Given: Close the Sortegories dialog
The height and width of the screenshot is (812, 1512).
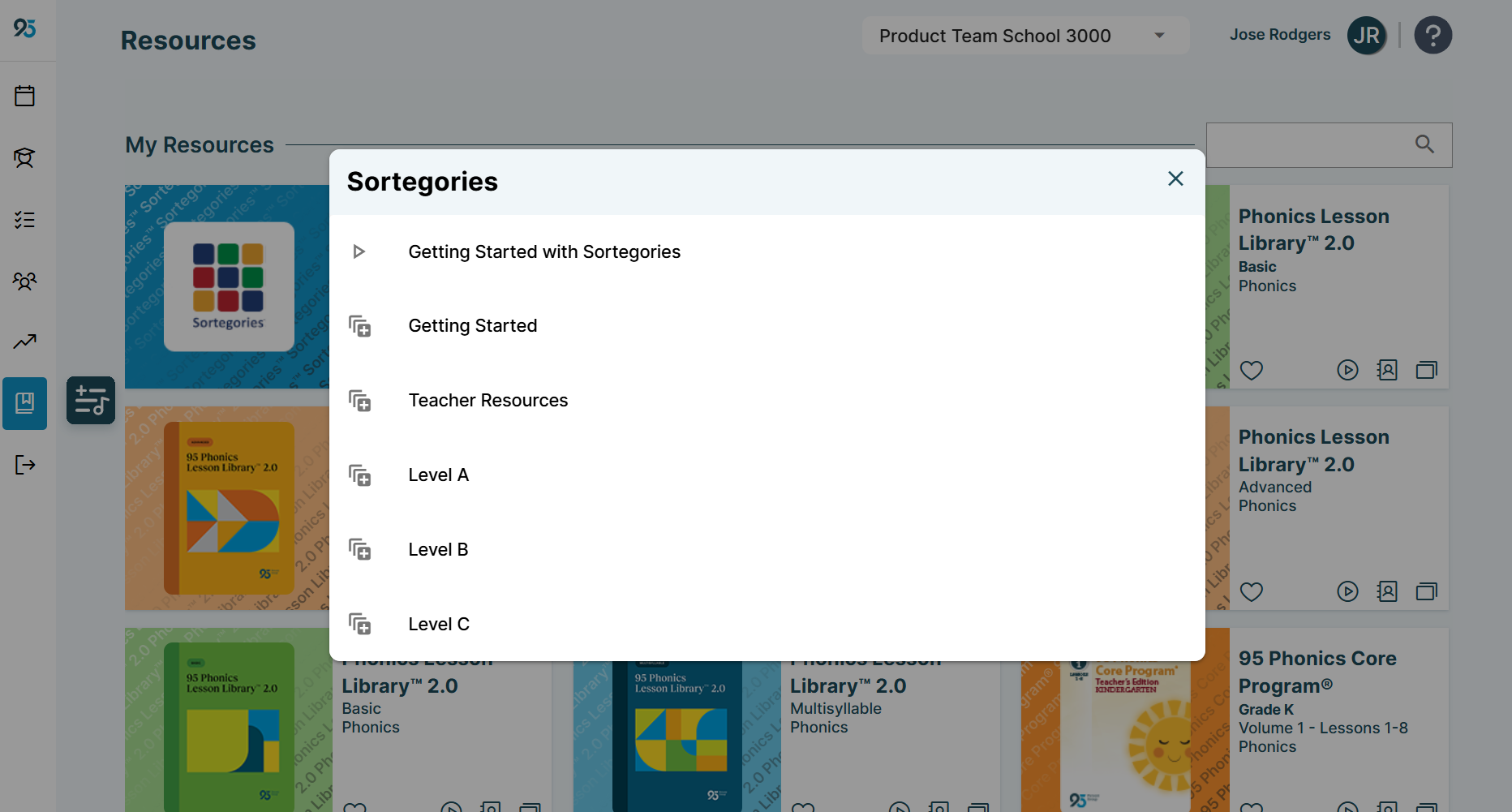Looking at the screenshot, I should point(1175,178).
